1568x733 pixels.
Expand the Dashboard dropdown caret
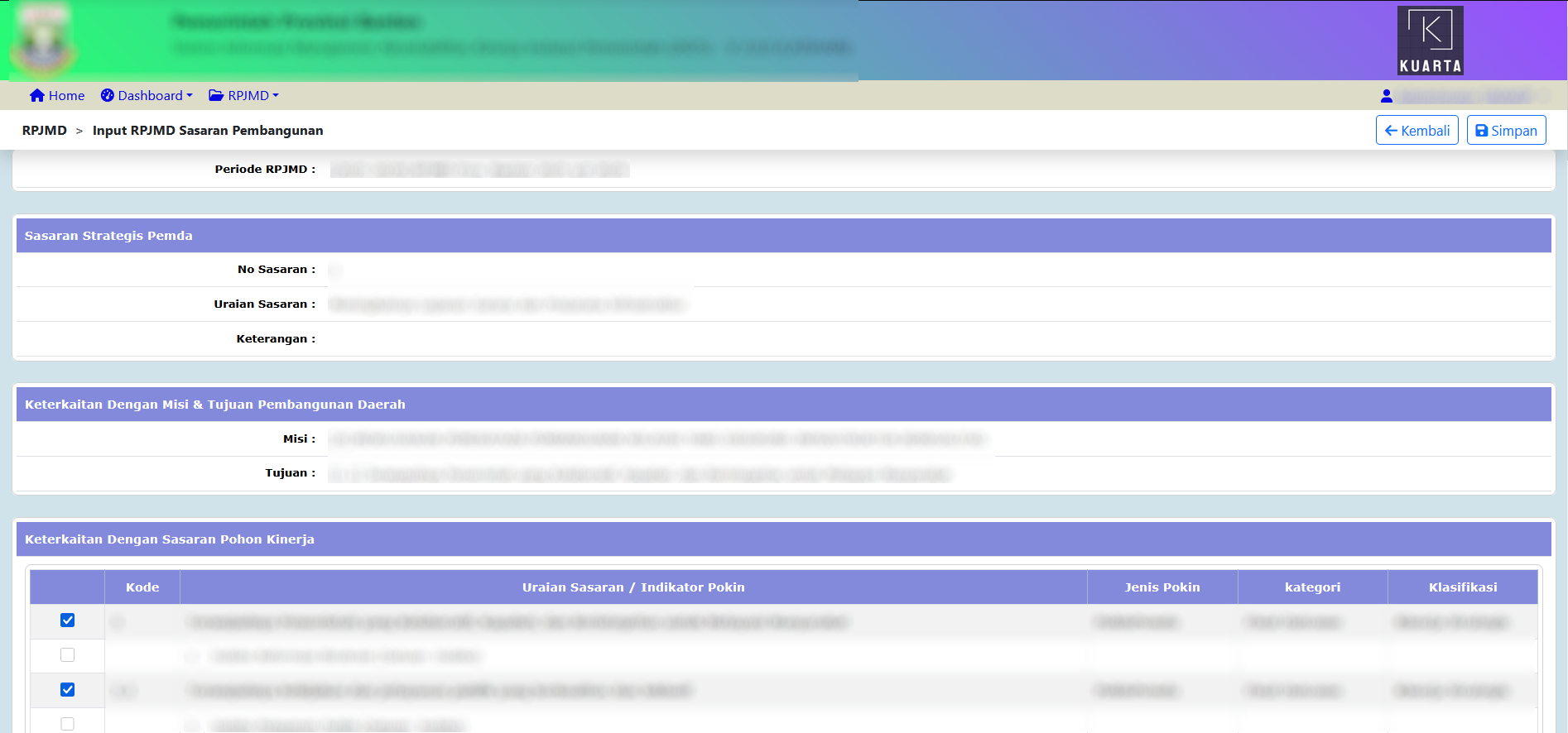click(190, 96)
